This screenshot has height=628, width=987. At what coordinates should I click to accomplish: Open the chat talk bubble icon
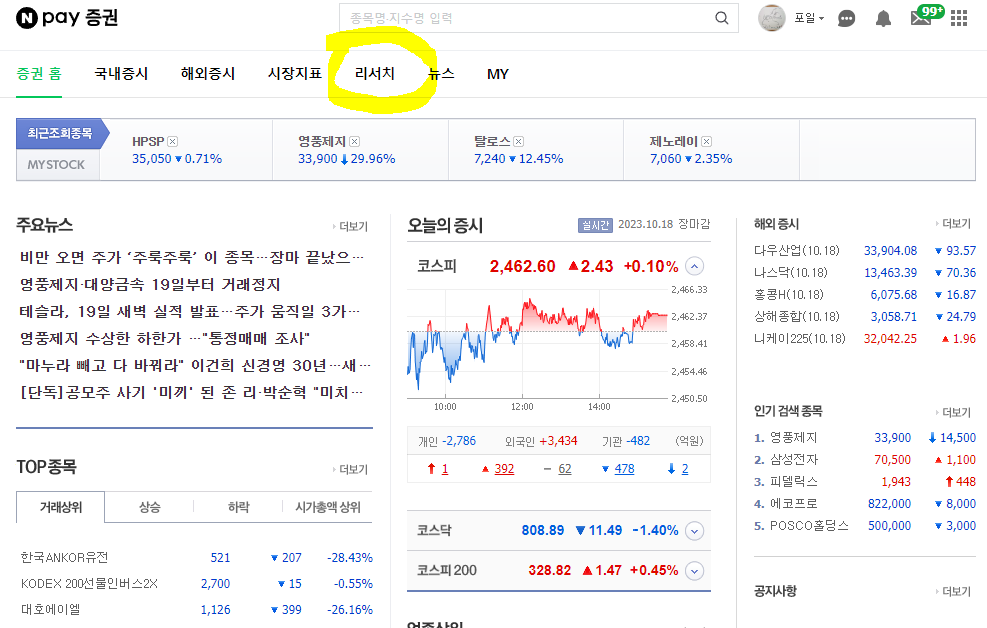tap(847, 19)
